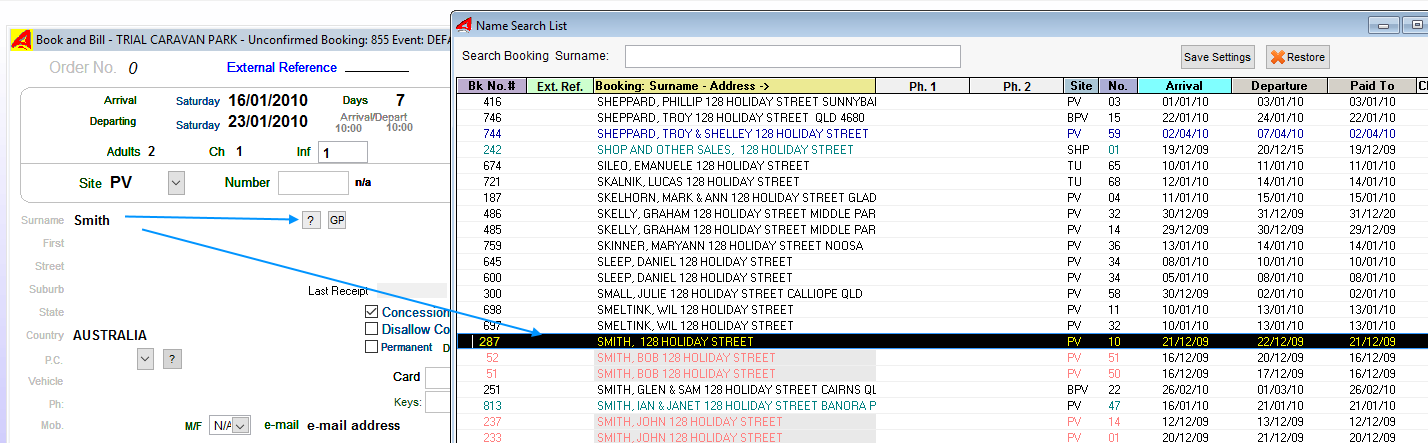Tick the Permanent checkbox
This screenshot has width=1428, height=443.
coord(372,347)
